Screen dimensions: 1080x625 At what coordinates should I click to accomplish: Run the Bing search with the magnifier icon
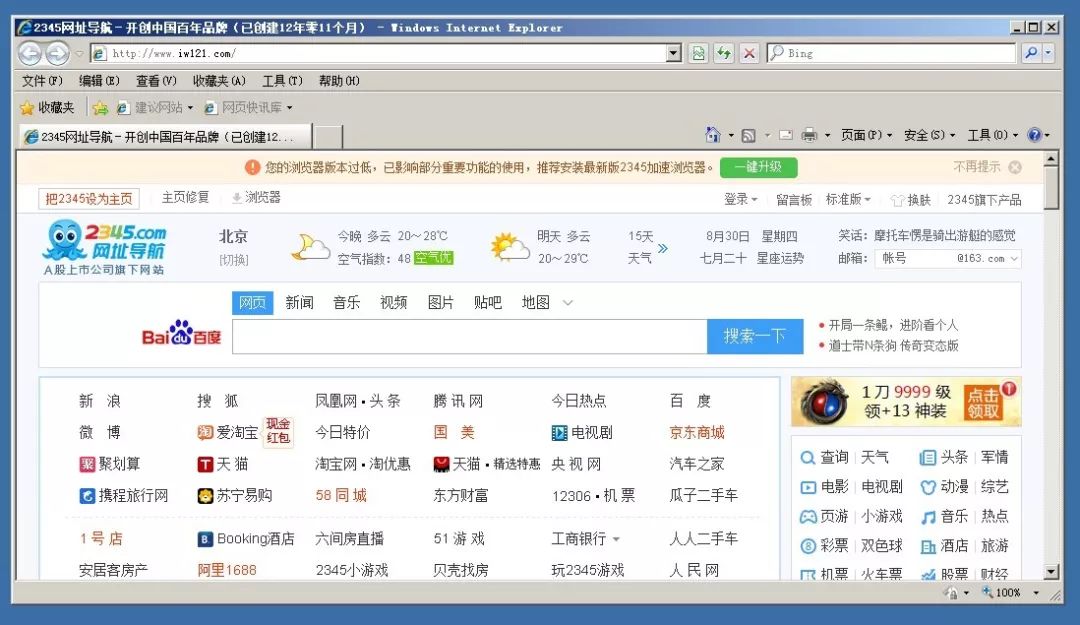click(1030, 53)
